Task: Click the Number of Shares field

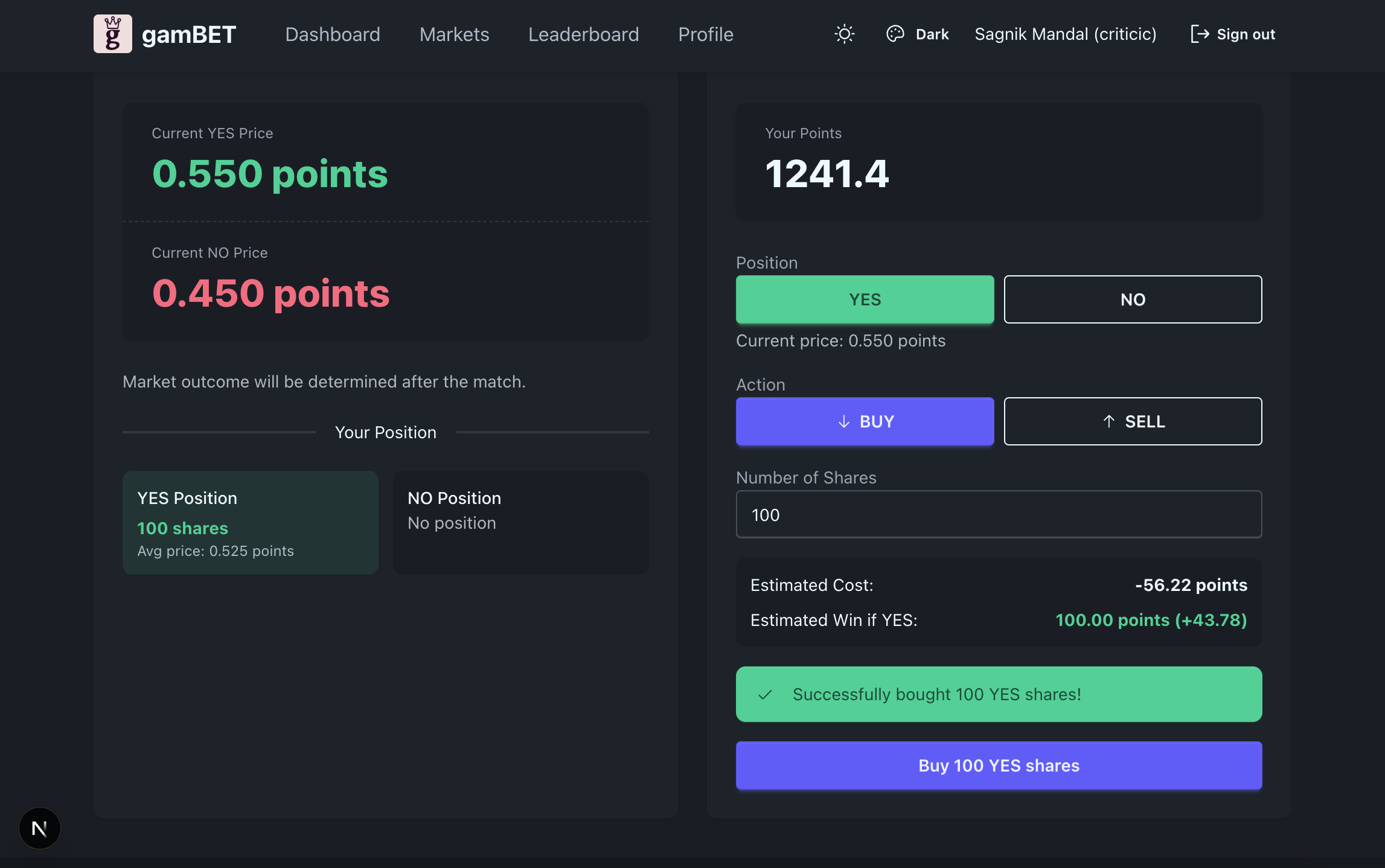Action: (999, 514)
